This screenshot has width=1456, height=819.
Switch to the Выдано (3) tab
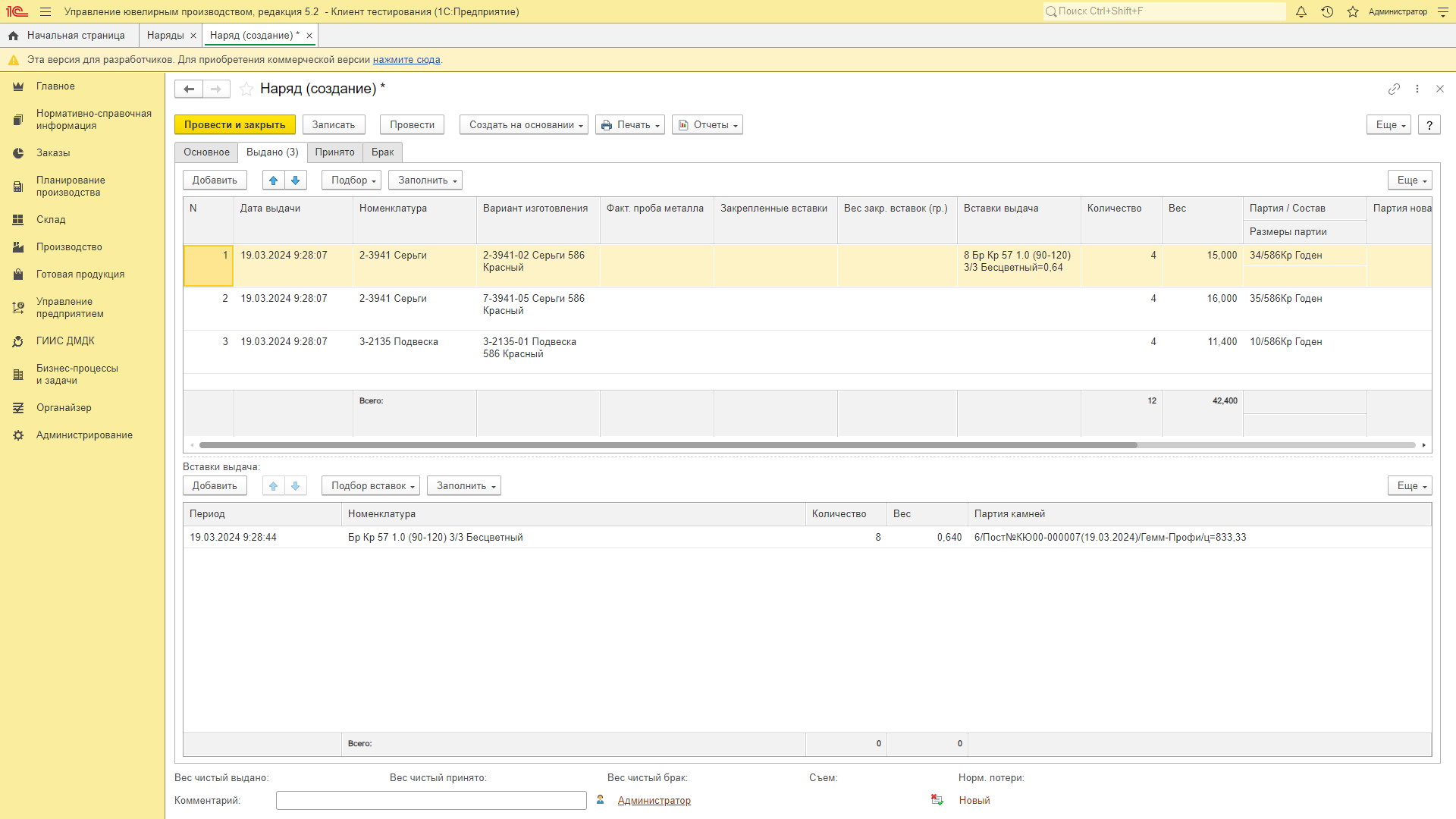pyautogui.click(x=272, y=152)
